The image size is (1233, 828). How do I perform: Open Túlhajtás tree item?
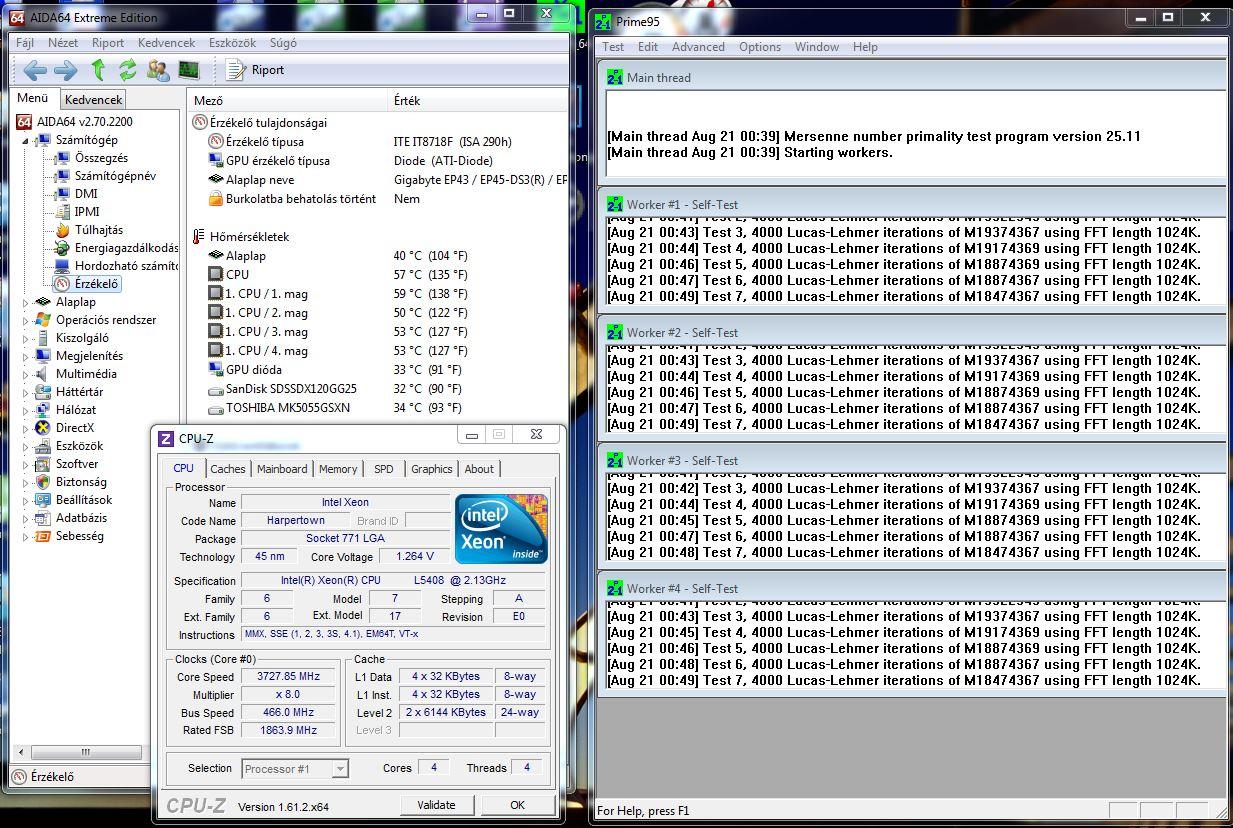pos(99,230)
